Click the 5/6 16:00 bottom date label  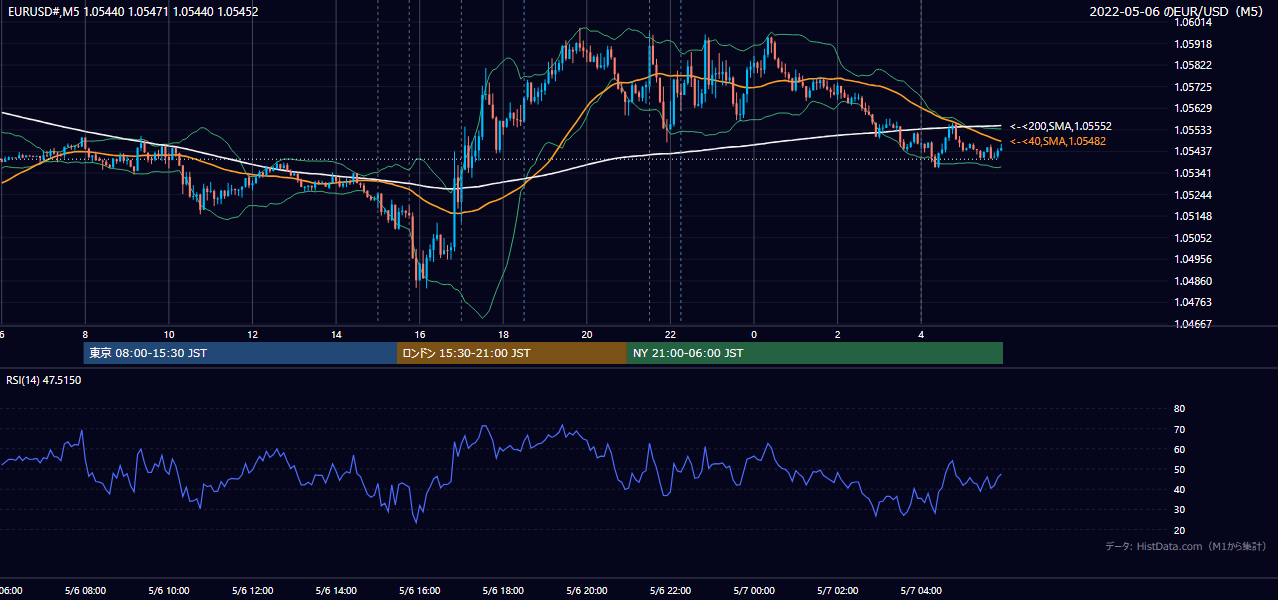(420, 591)
